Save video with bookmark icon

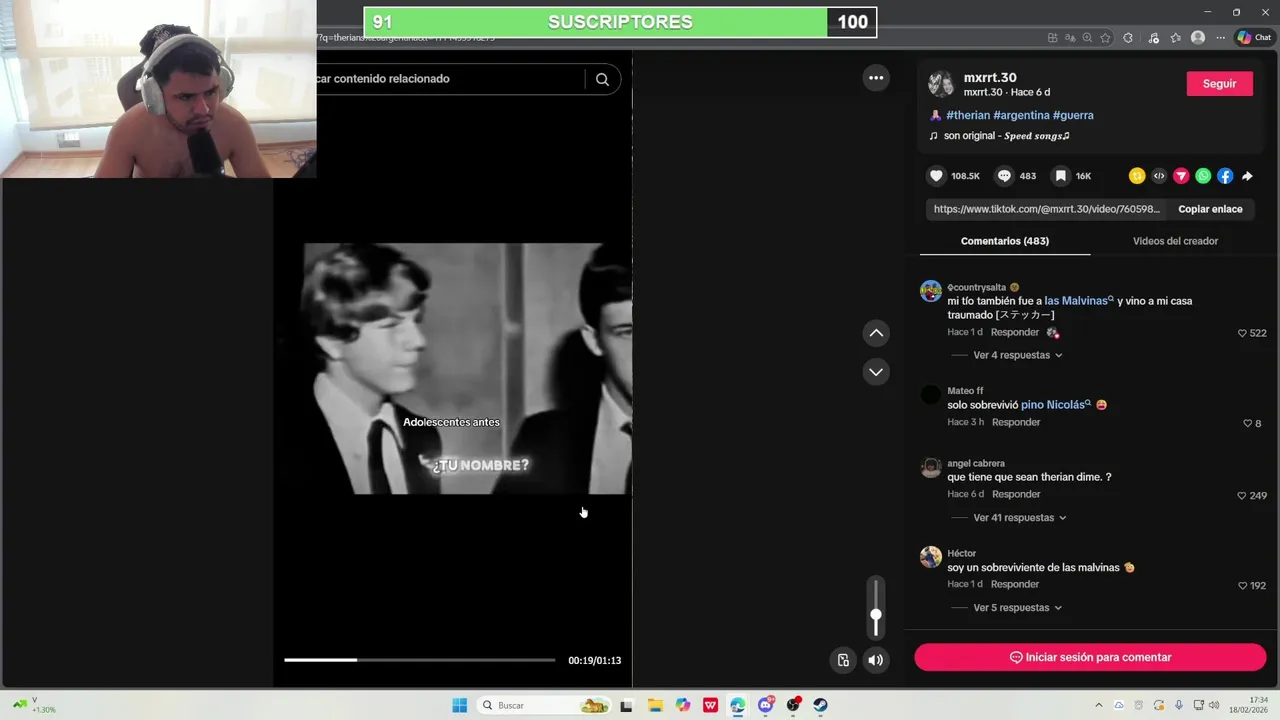point(1060,176)
